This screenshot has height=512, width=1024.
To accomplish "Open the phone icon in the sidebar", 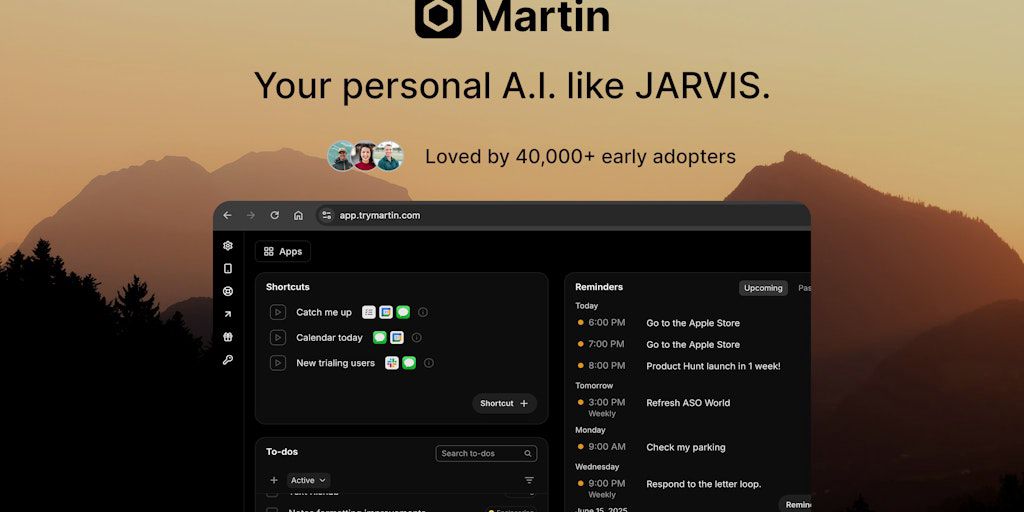I will tap(227, 268).
